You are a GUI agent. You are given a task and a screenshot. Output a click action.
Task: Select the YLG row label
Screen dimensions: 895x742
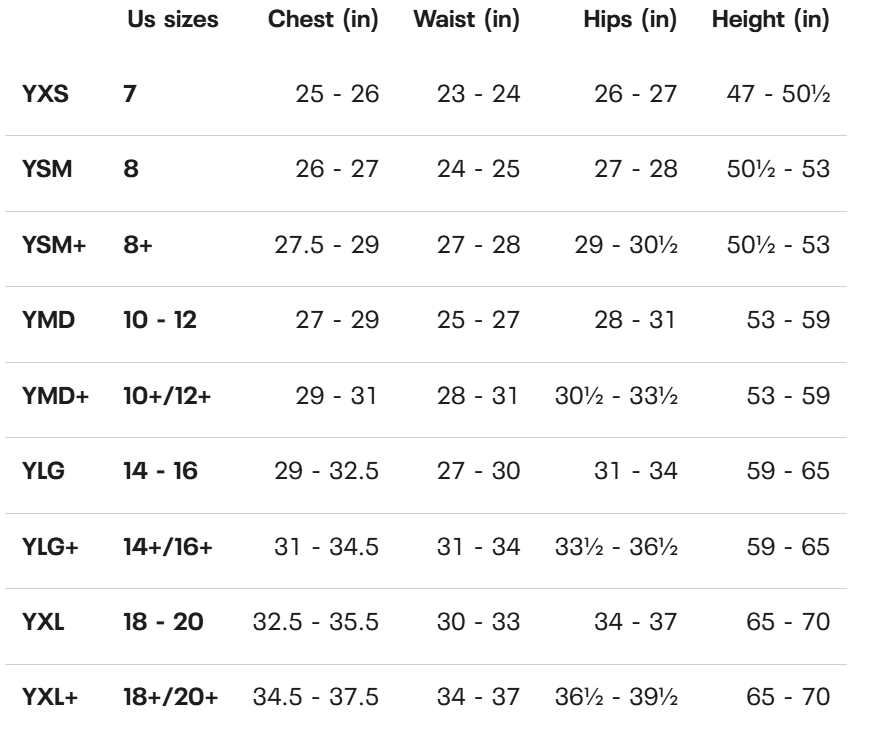[x=43, y=471]
